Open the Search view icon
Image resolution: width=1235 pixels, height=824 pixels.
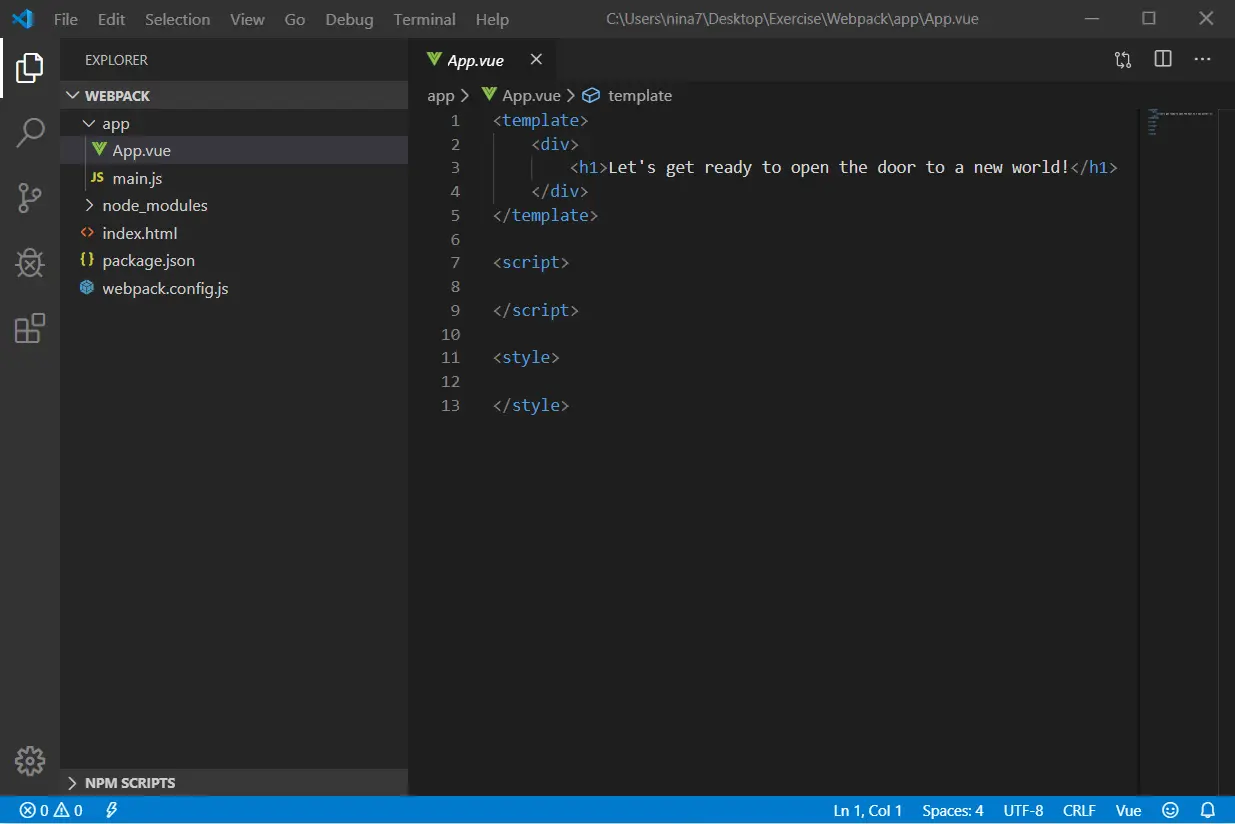[x=30, y=132]
